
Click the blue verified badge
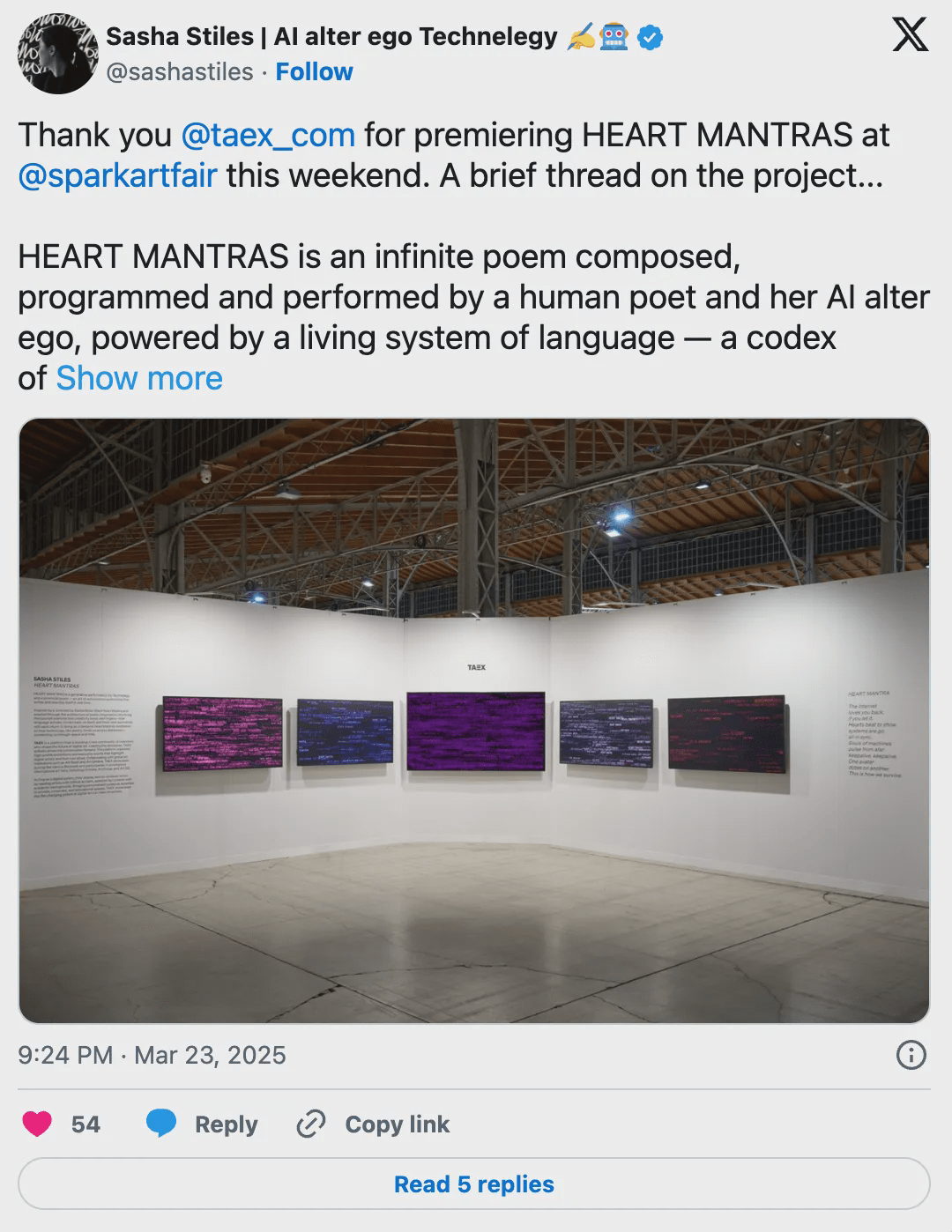(x=651, y=37)
